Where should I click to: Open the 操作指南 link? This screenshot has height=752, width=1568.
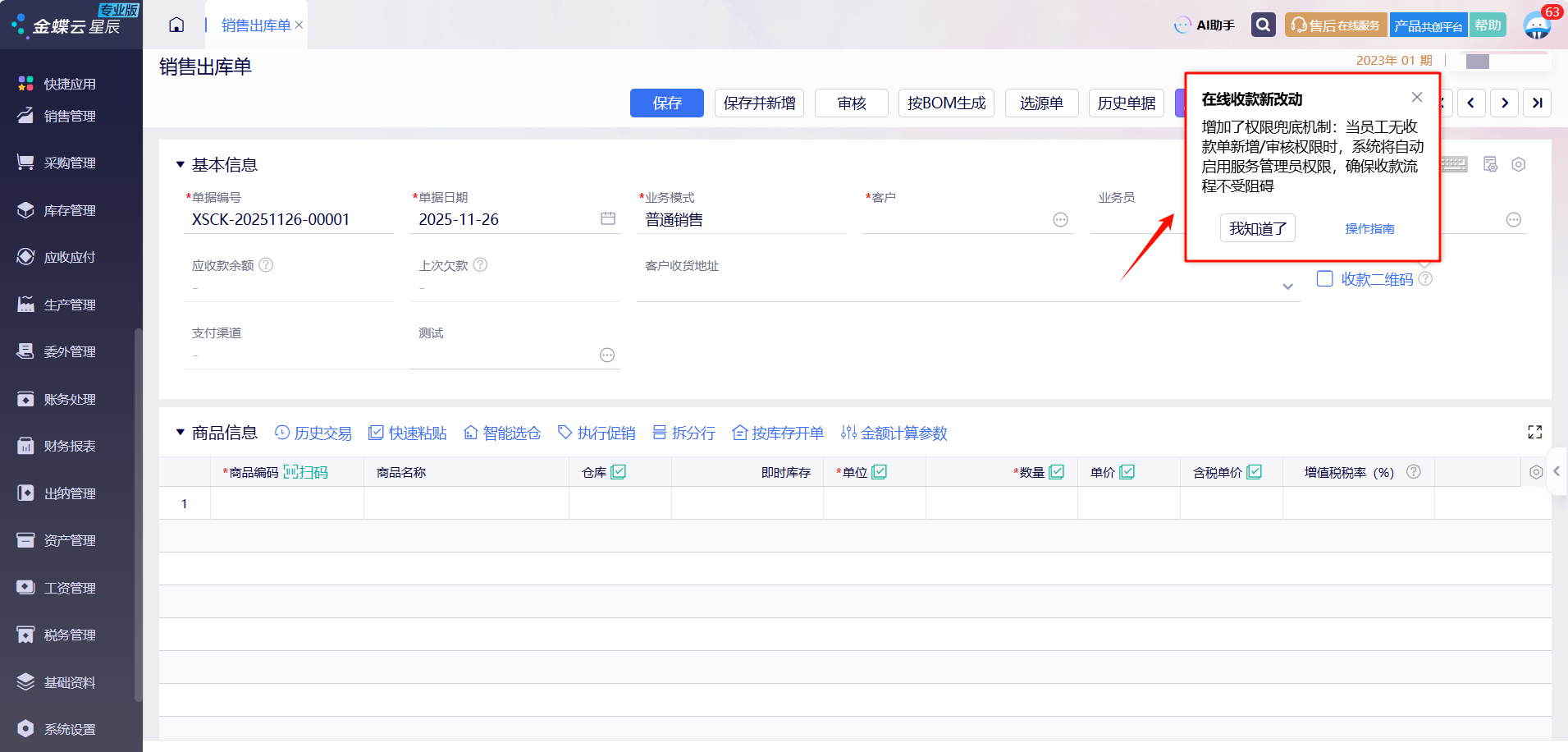pyautogui.click(x=1369, y=228)
